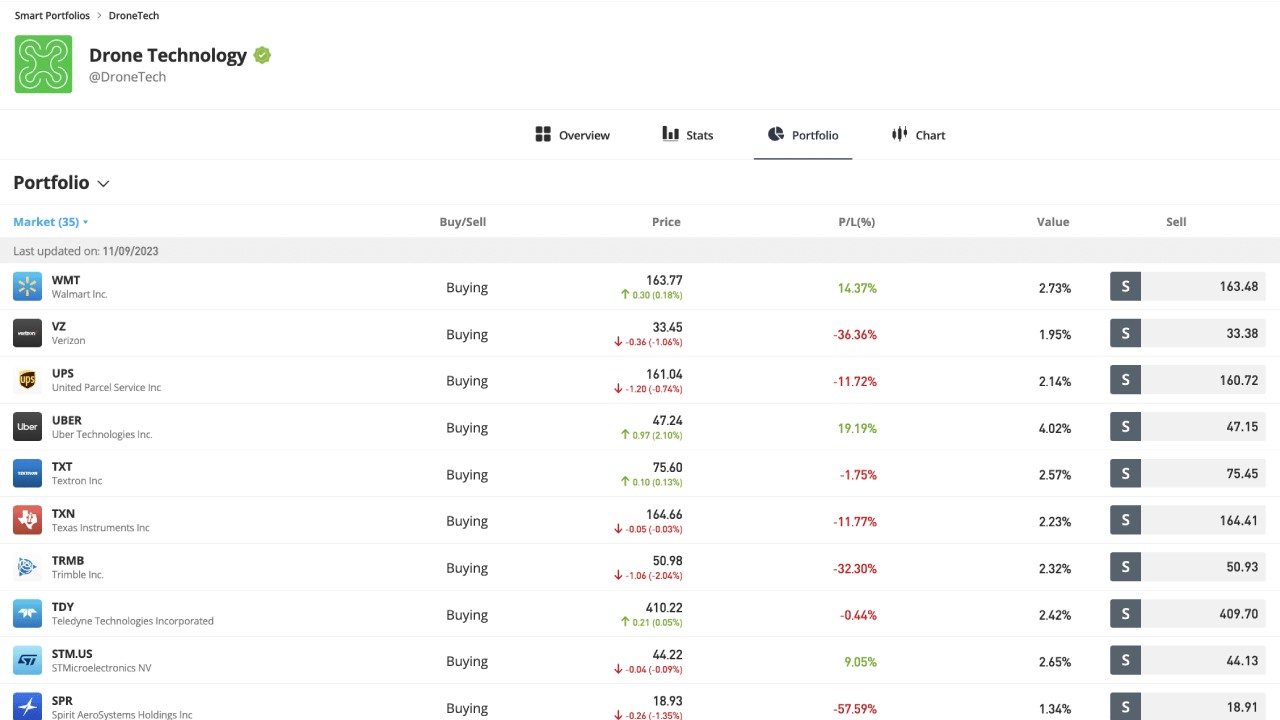This screenshot has height=720, width=1280.
Task: Click the UPS shield logo icon
Action: [27, 380]
